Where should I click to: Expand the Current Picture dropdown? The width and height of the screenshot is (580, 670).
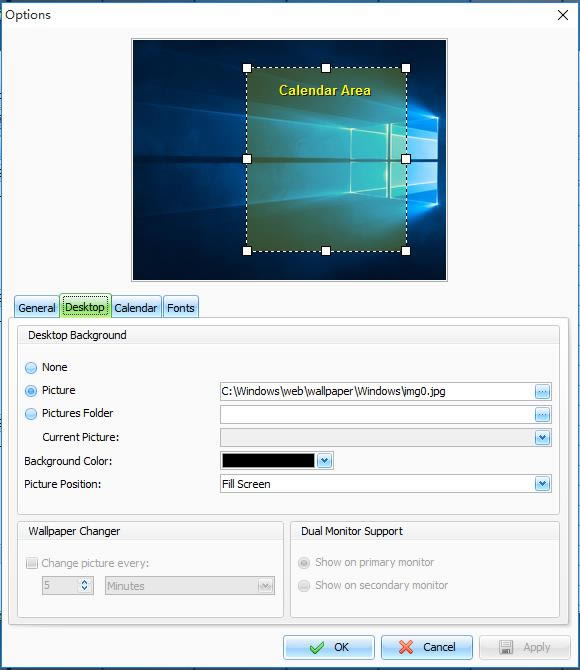point(542,438)
